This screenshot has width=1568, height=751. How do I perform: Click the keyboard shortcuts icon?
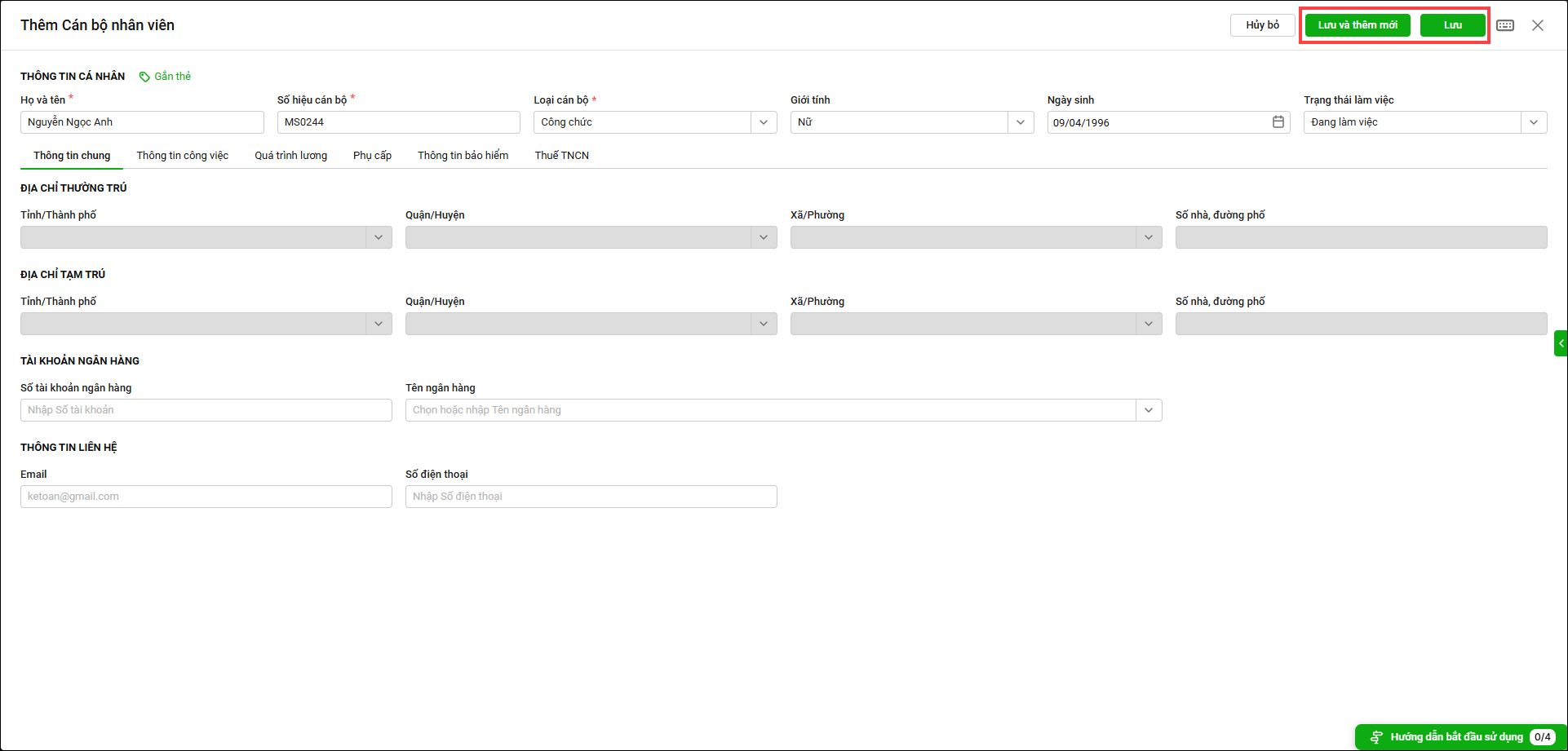pos(1505,25)
